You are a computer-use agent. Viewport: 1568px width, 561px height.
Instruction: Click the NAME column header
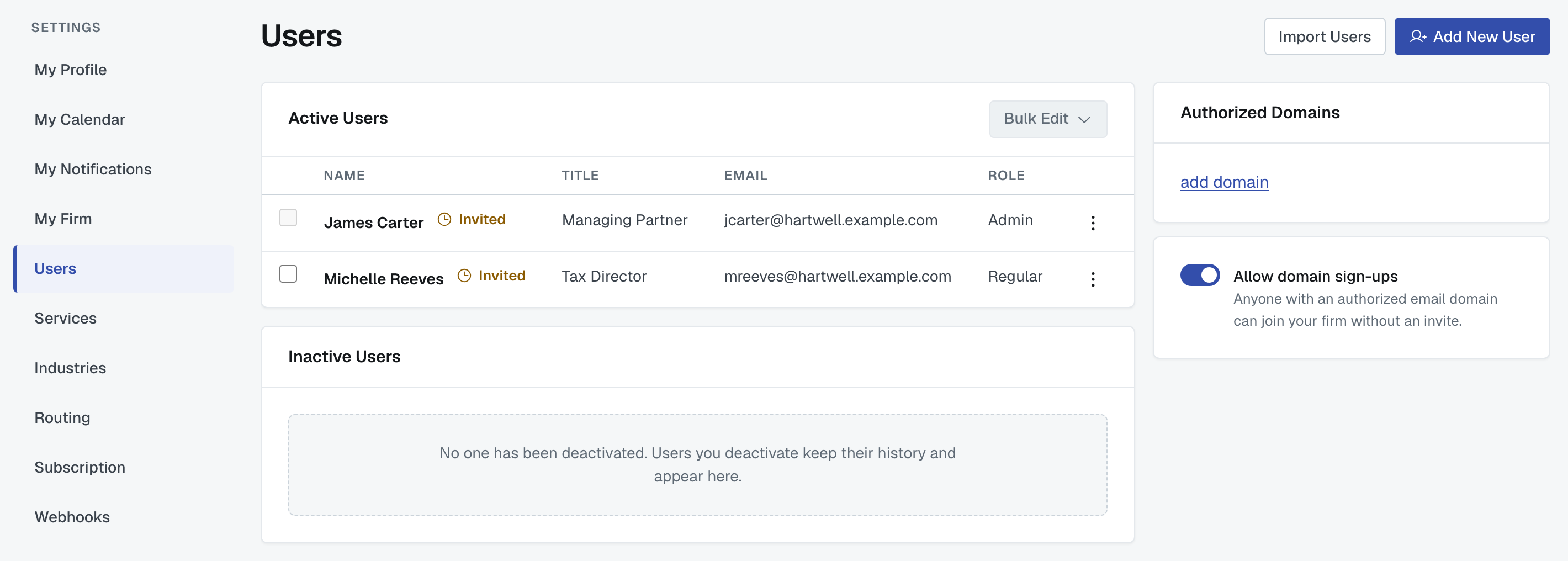click(344, 175)
